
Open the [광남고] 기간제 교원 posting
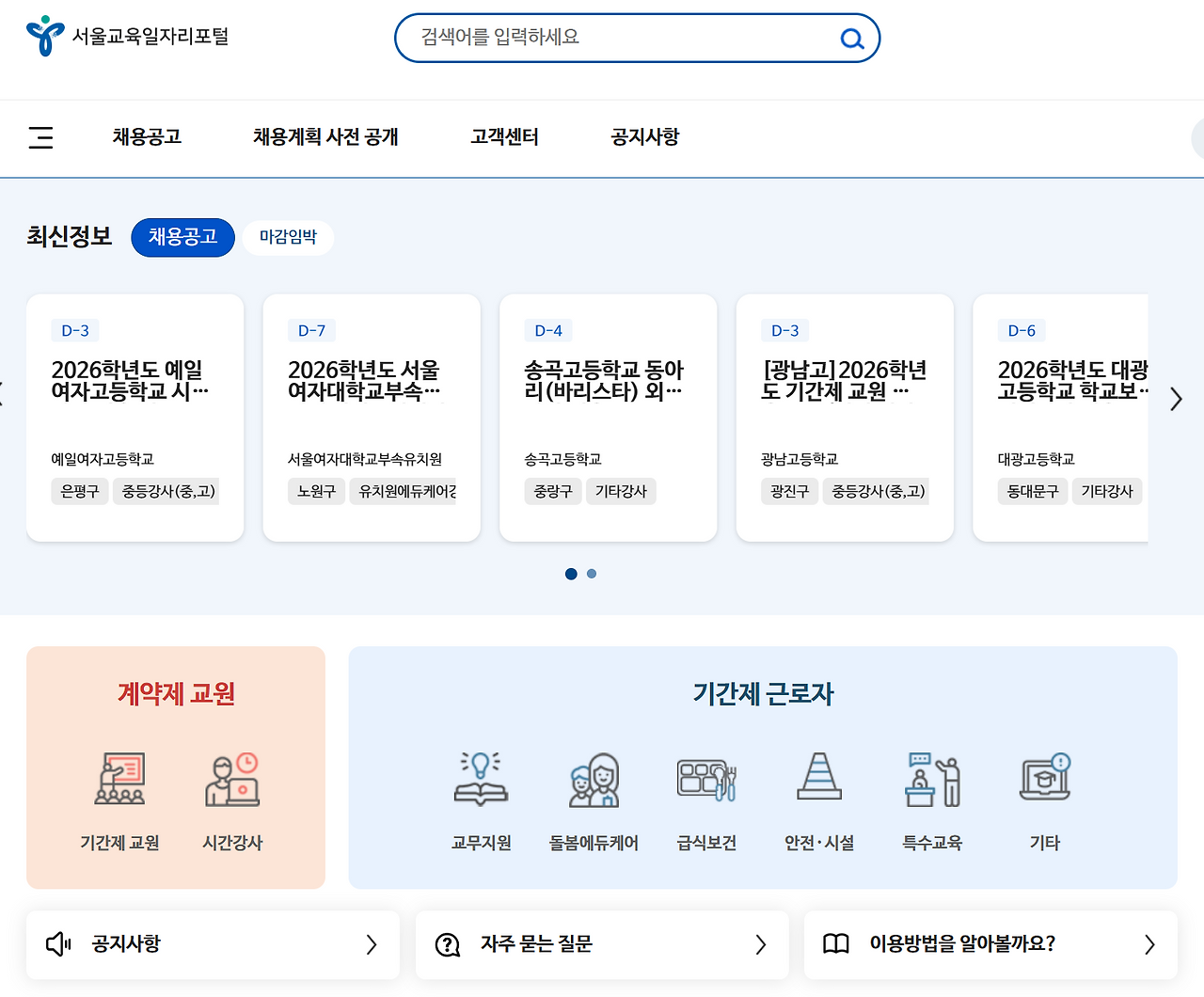coord(845,418)
